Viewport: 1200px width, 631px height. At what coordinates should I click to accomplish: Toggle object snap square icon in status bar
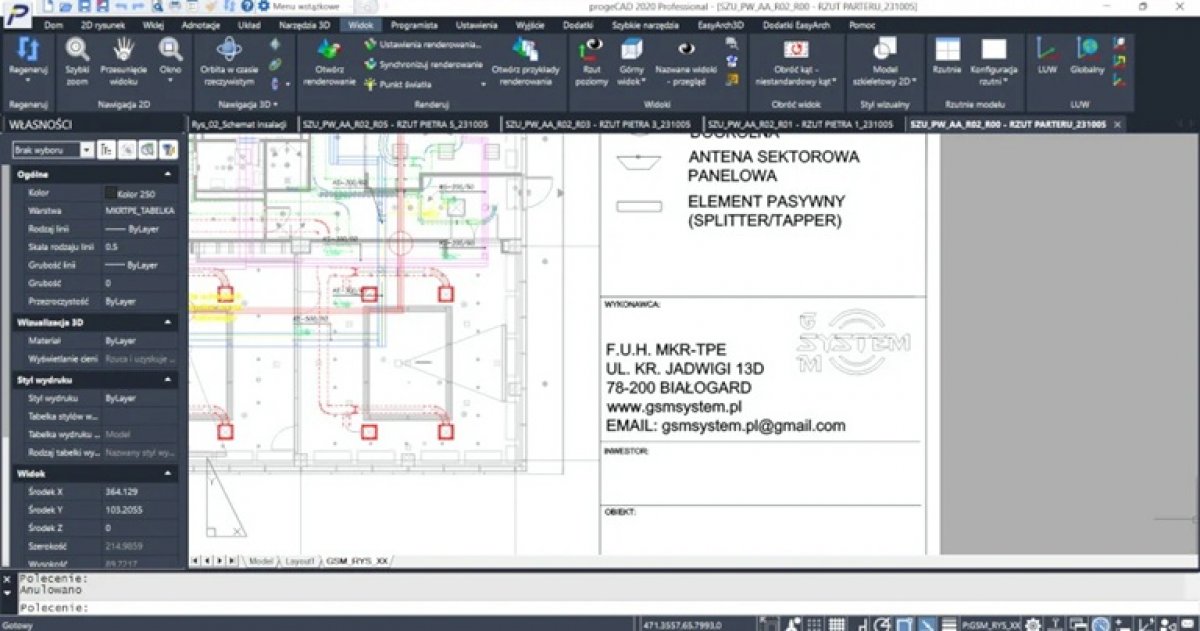click(x=904, y=624)
